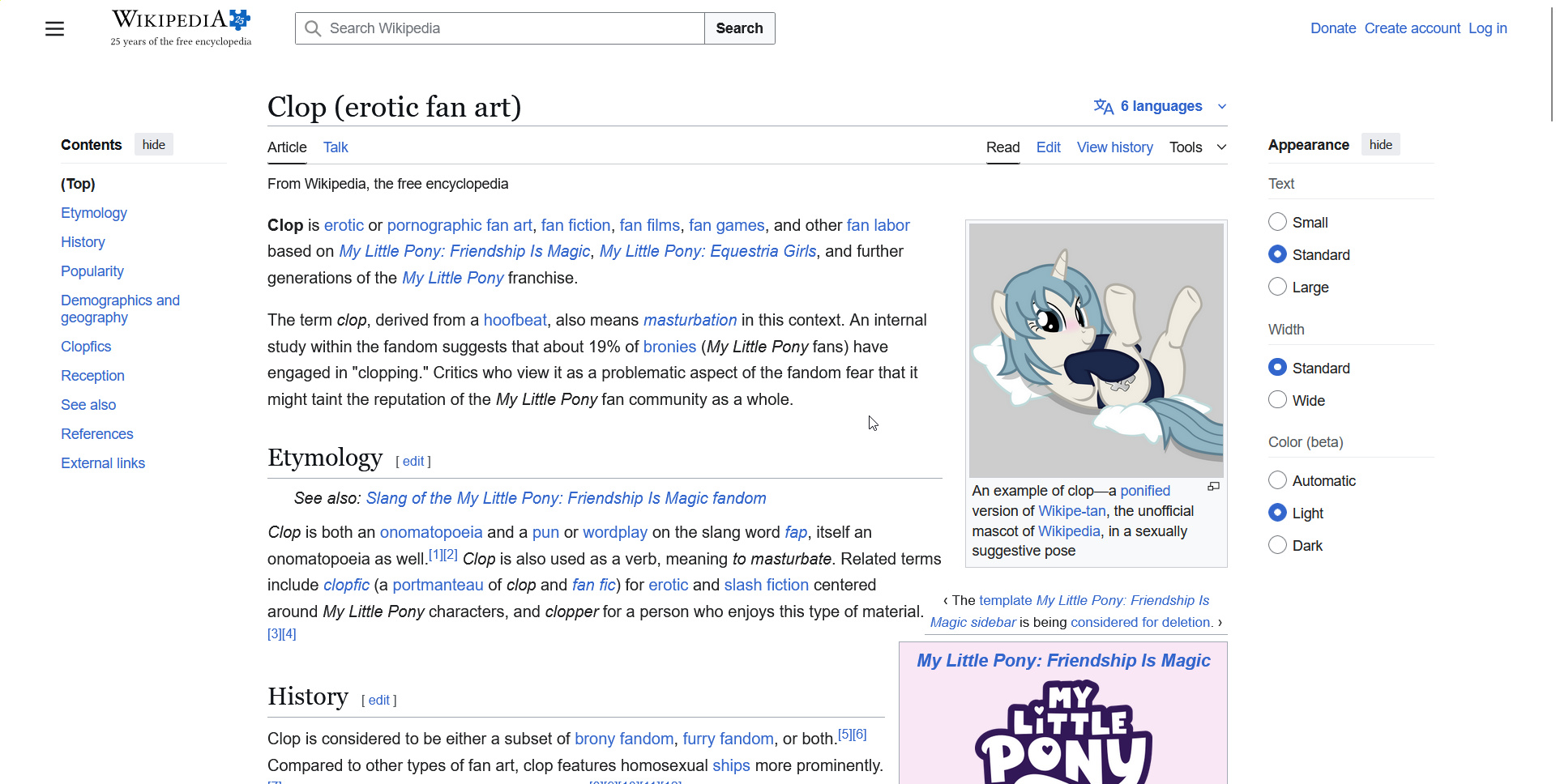Switch to the Article tab
The image size is (1556, 784).
click(x=287, y=147)
